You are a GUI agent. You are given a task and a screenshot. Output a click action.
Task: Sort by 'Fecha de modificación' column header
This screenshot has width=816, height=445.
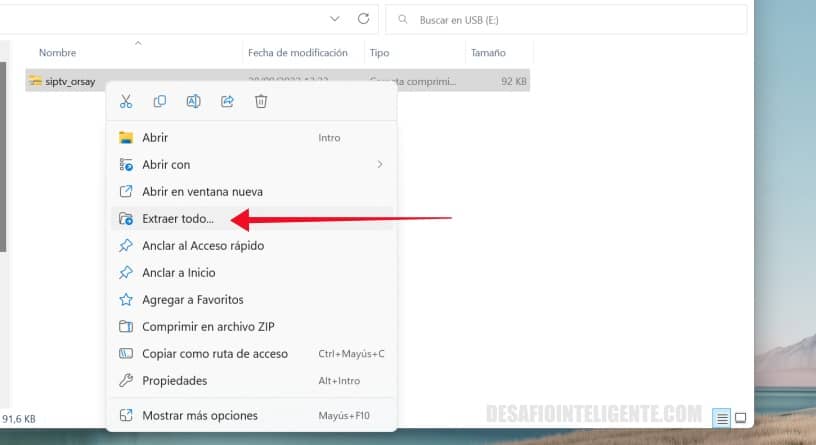coord(297,52)
